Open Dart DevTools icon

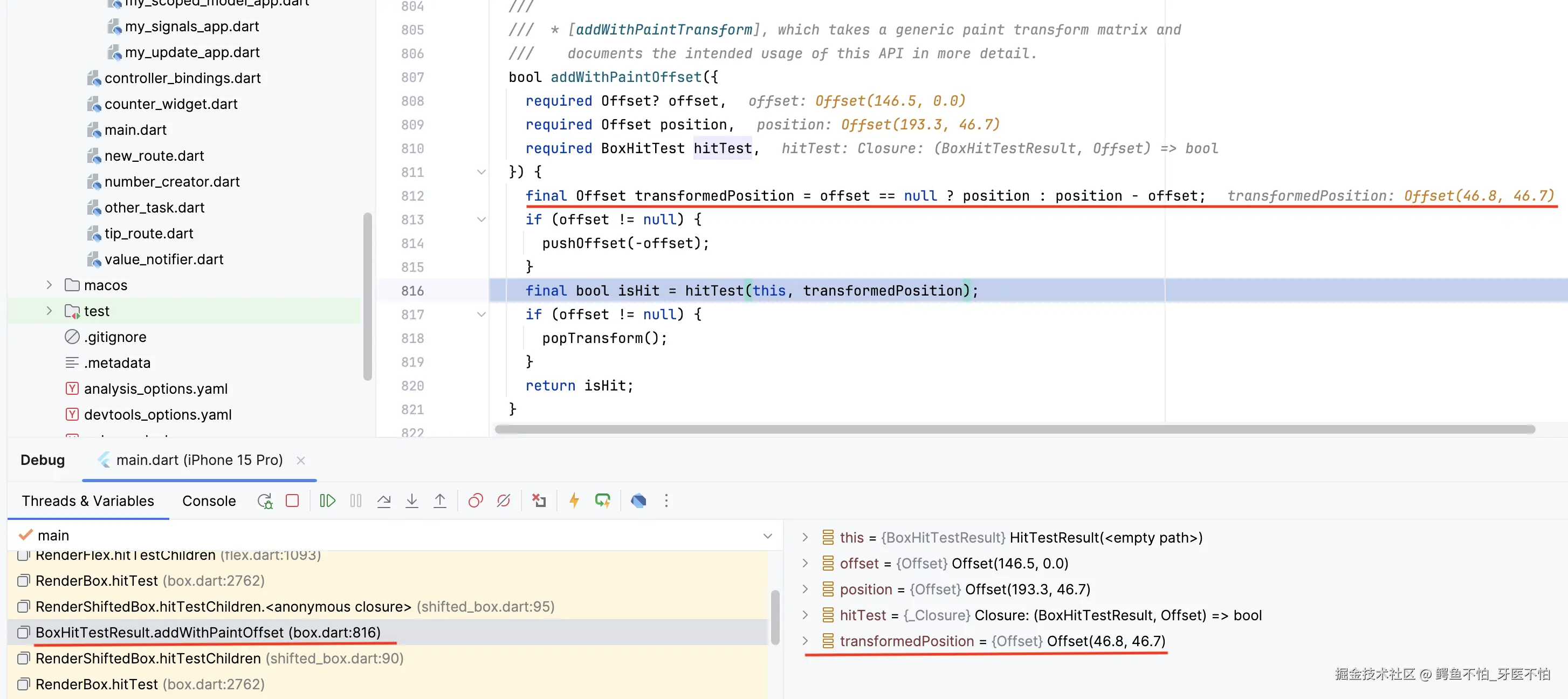[x=638, y=501]
